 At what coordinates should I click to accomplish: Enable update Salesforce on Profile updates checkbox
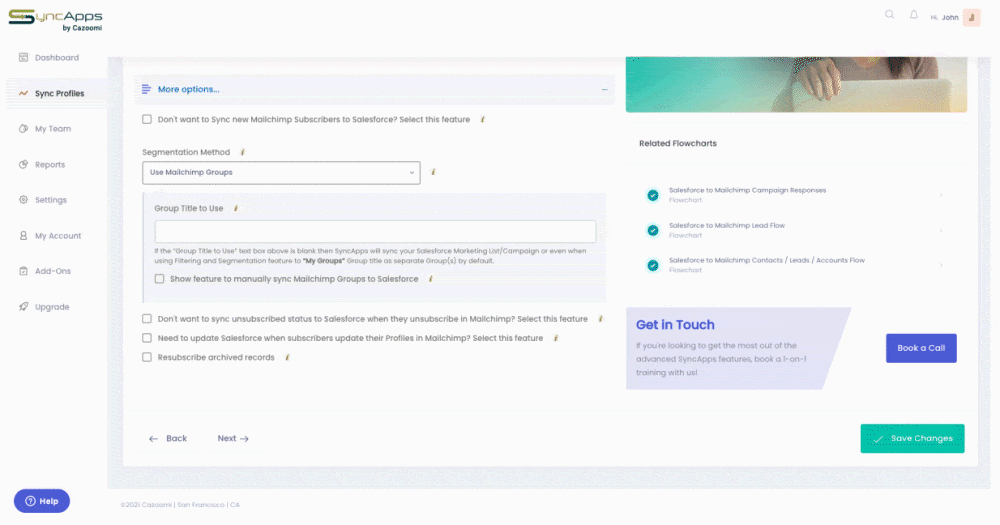[x=147, y=338]
